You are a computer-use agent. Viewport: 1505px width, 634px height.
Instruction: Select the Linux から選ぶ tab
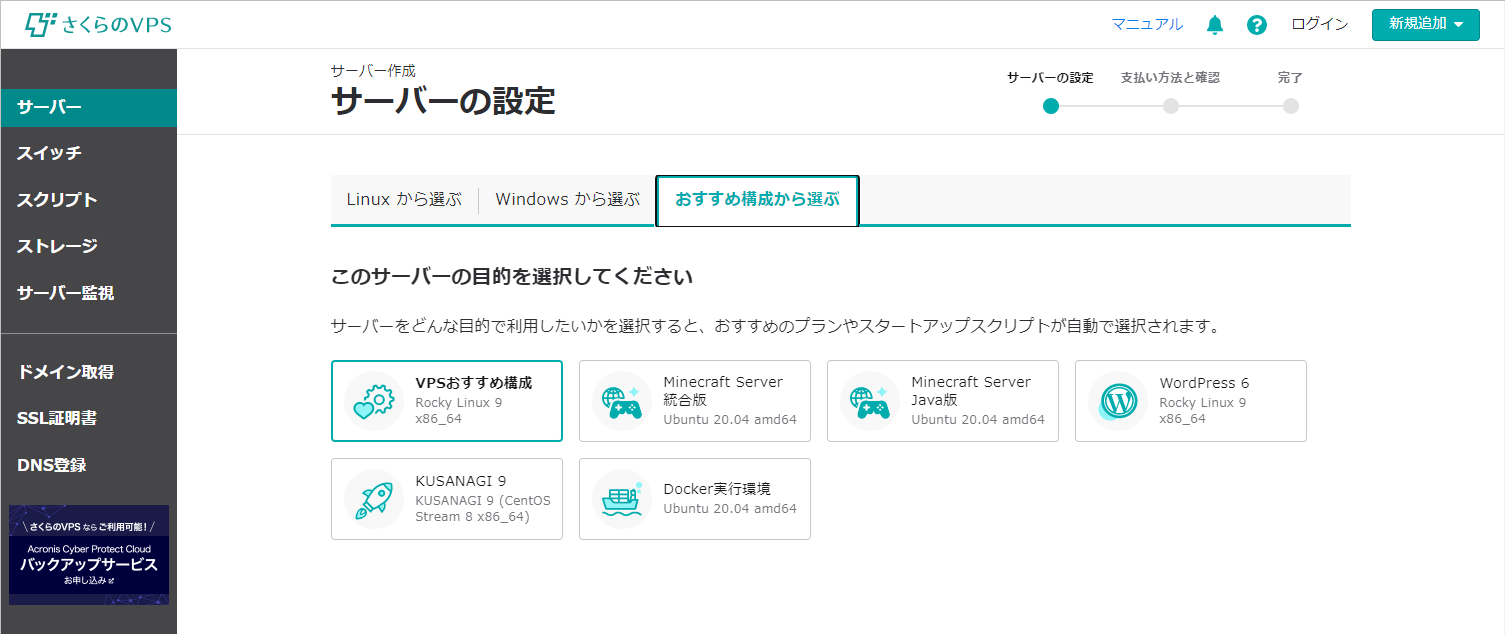point(404,199)
